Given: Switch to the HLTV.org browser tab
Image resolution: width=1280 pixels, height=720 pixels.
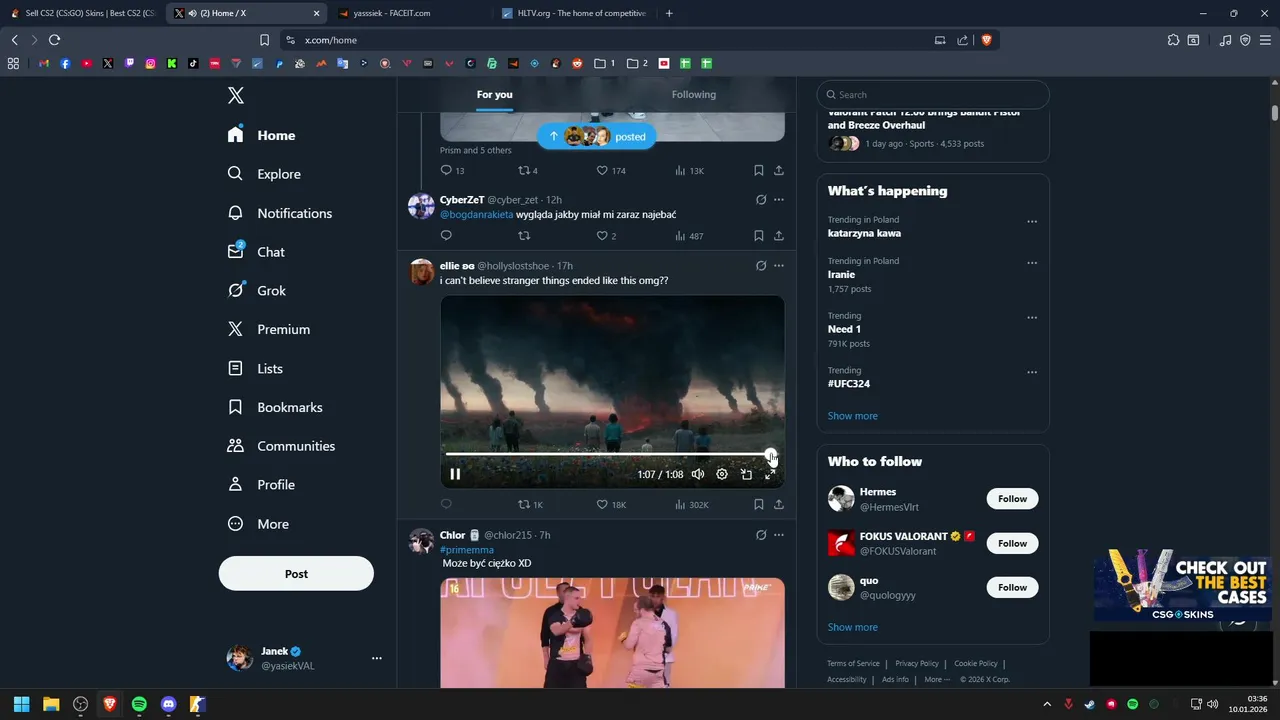Looking at the screenshot, I should click(x=573, y=13).
